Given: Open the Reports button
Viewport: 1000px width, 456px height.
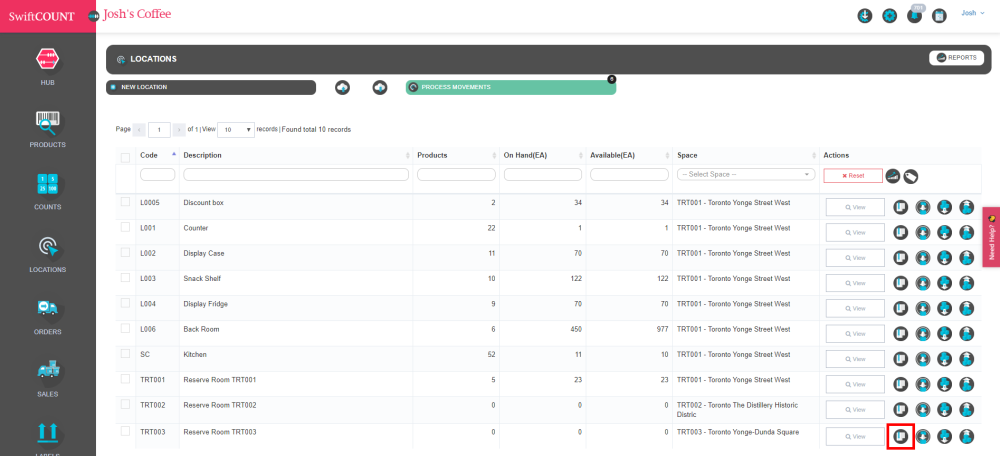Looking at the screenshot, I should 956,58.
